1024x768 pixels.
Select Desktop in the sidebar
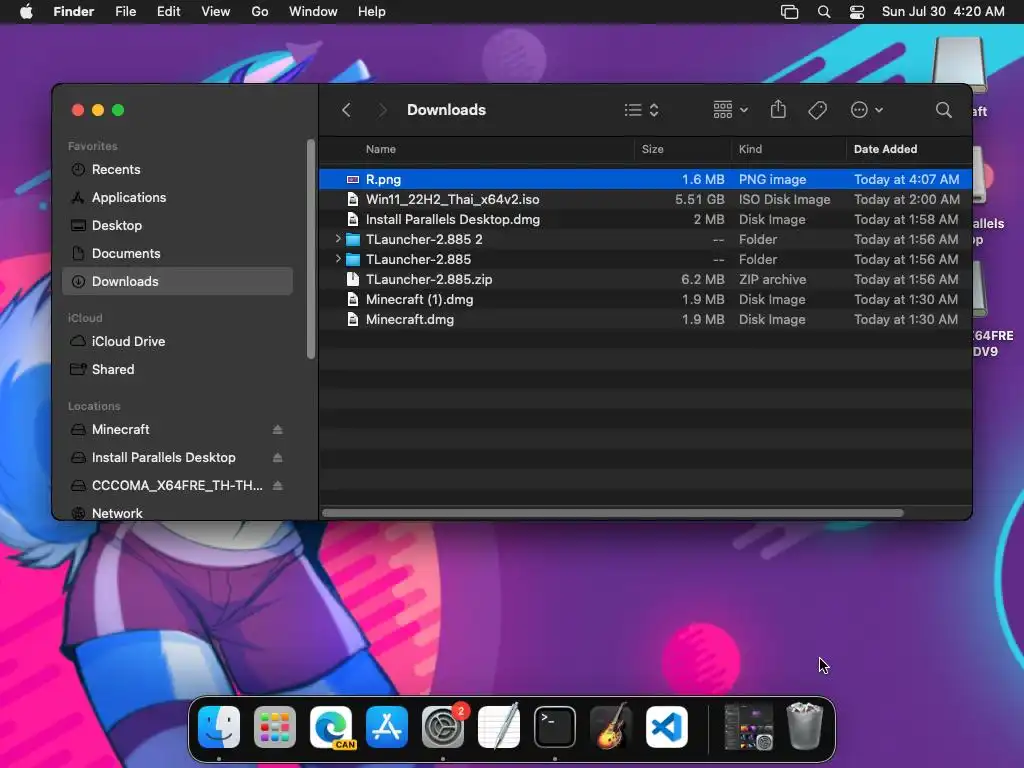pos(177,225)
